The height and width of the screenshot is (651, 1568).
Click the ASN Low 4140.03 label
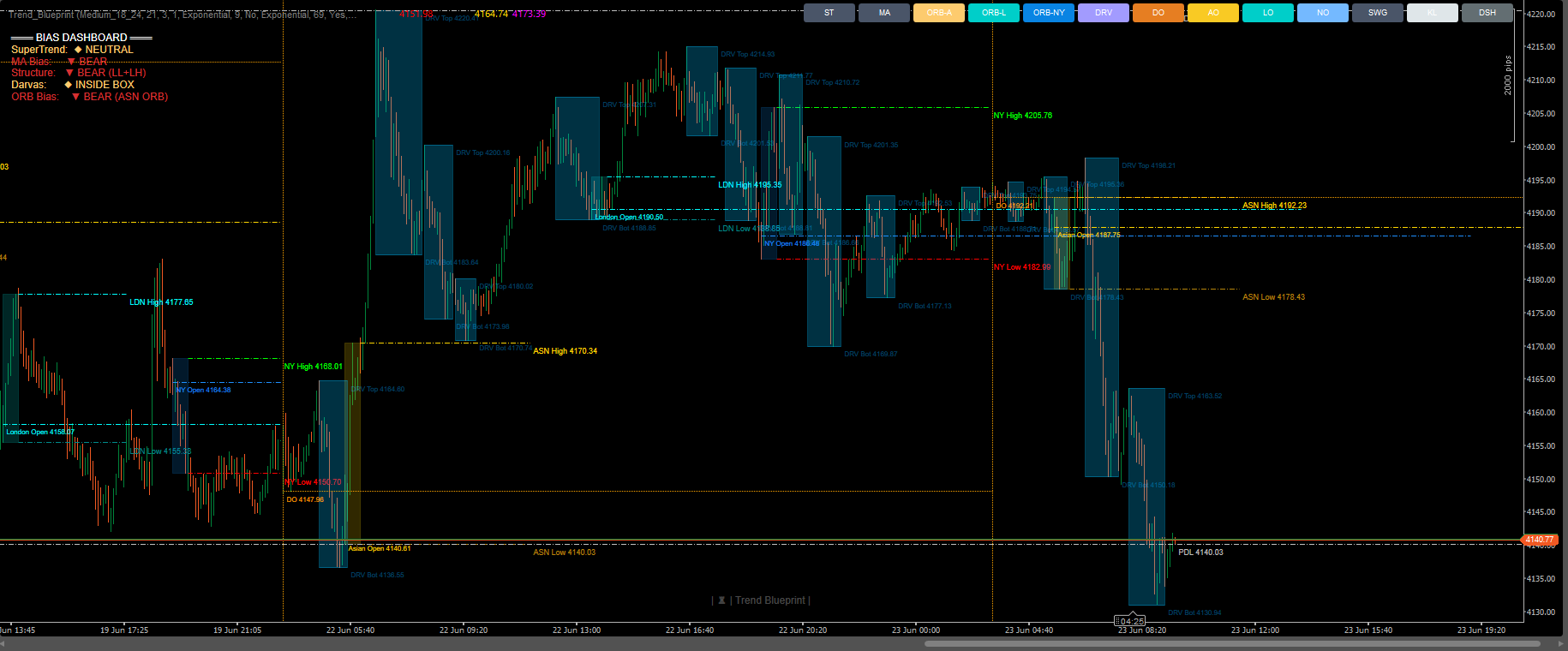pyautogui.click(x=565, y=552)
